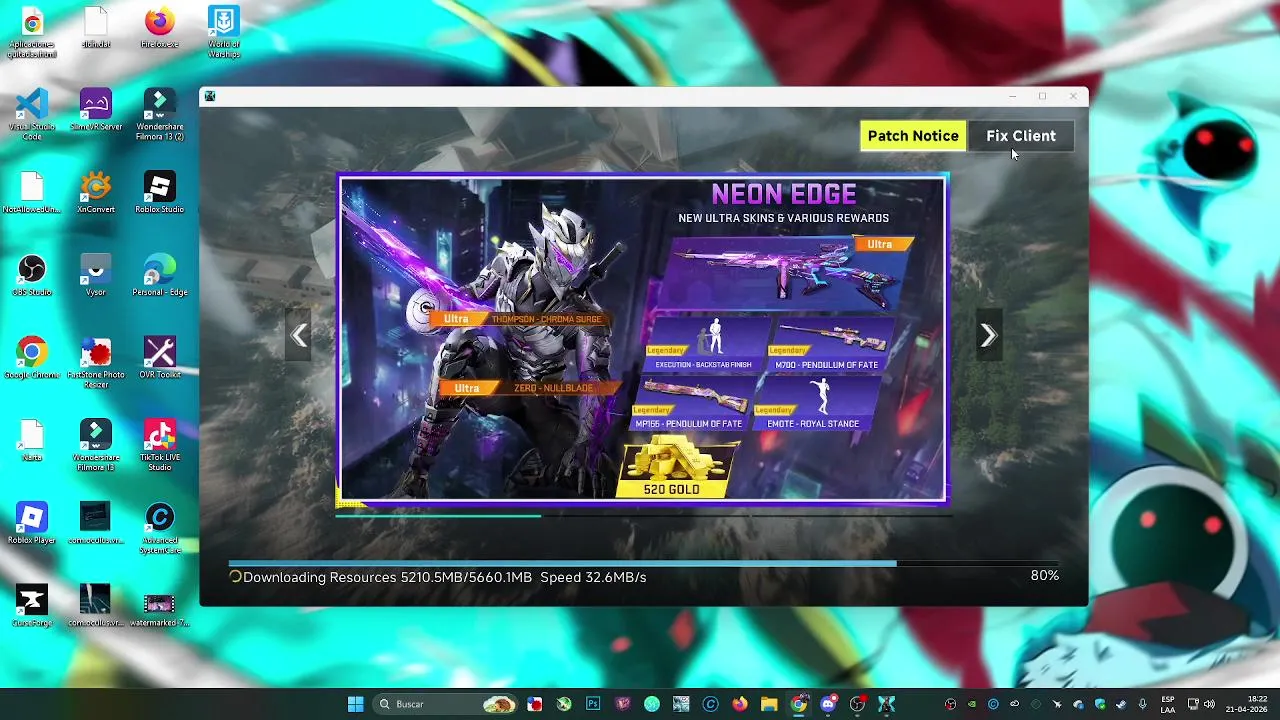Click the microphone tray icon
The height and width of the screenshot is (720, 1280).
pos(1142,704)
